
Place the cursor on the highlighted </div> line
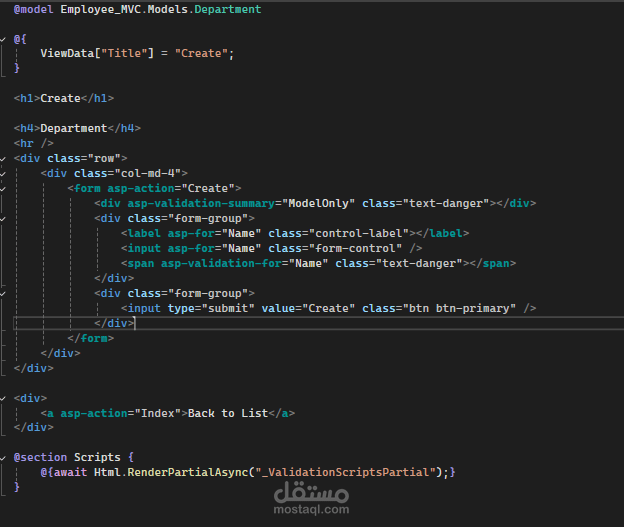pyautogui.click(x=318, y=323)
